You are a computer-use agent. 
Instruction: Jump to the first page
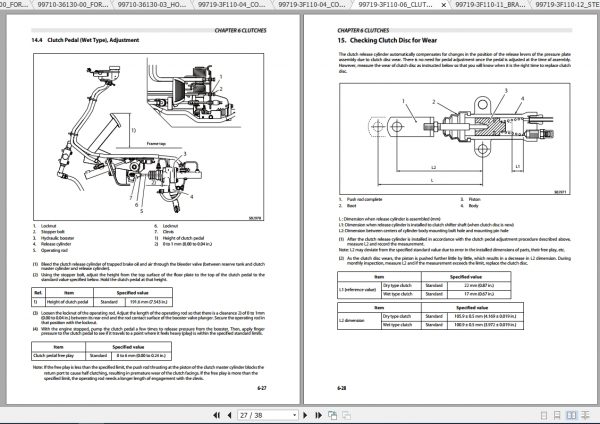pos(217,415)
